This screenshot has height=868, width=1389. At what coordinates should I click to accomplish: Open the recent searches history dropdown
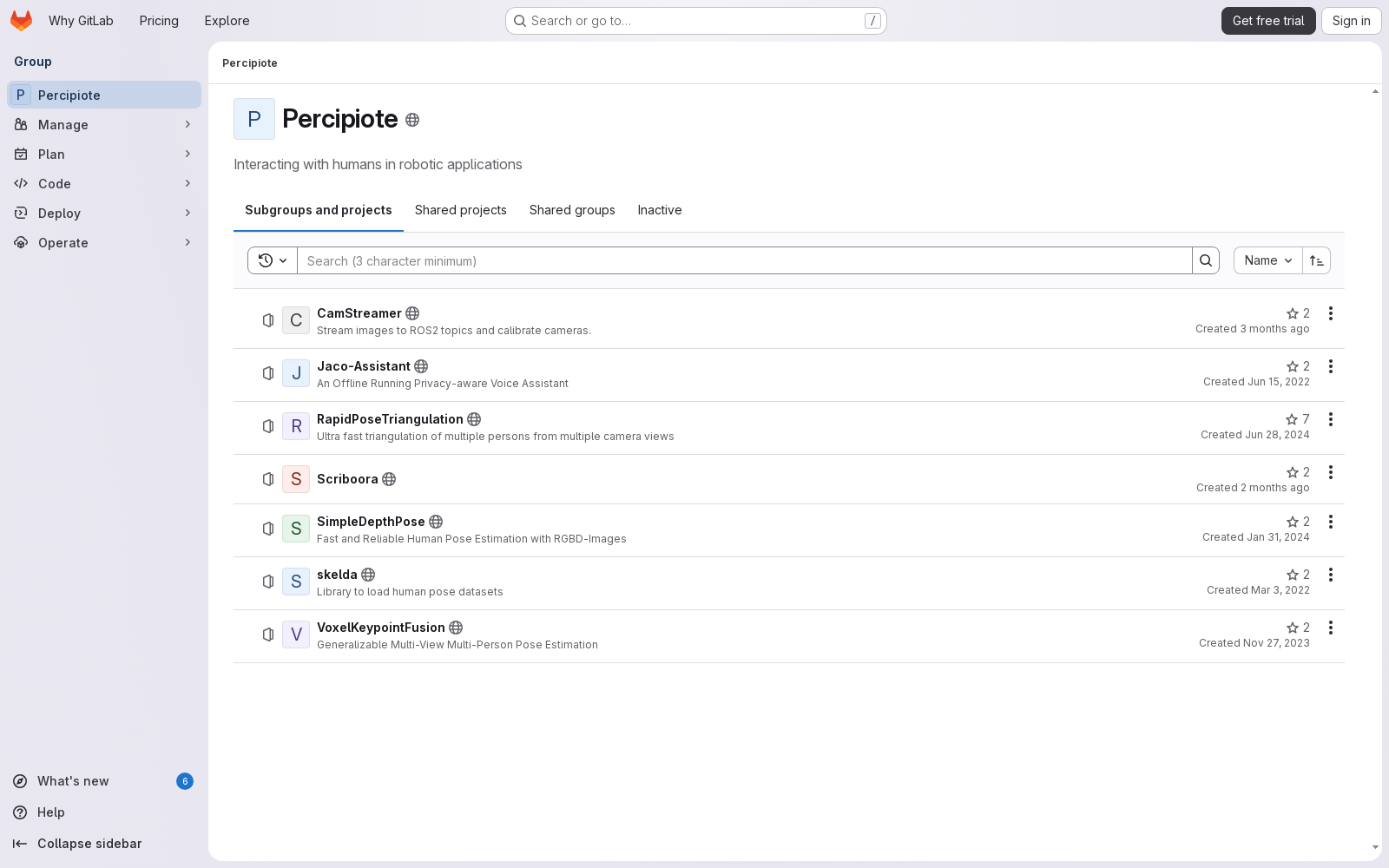(x=273, y=260)
